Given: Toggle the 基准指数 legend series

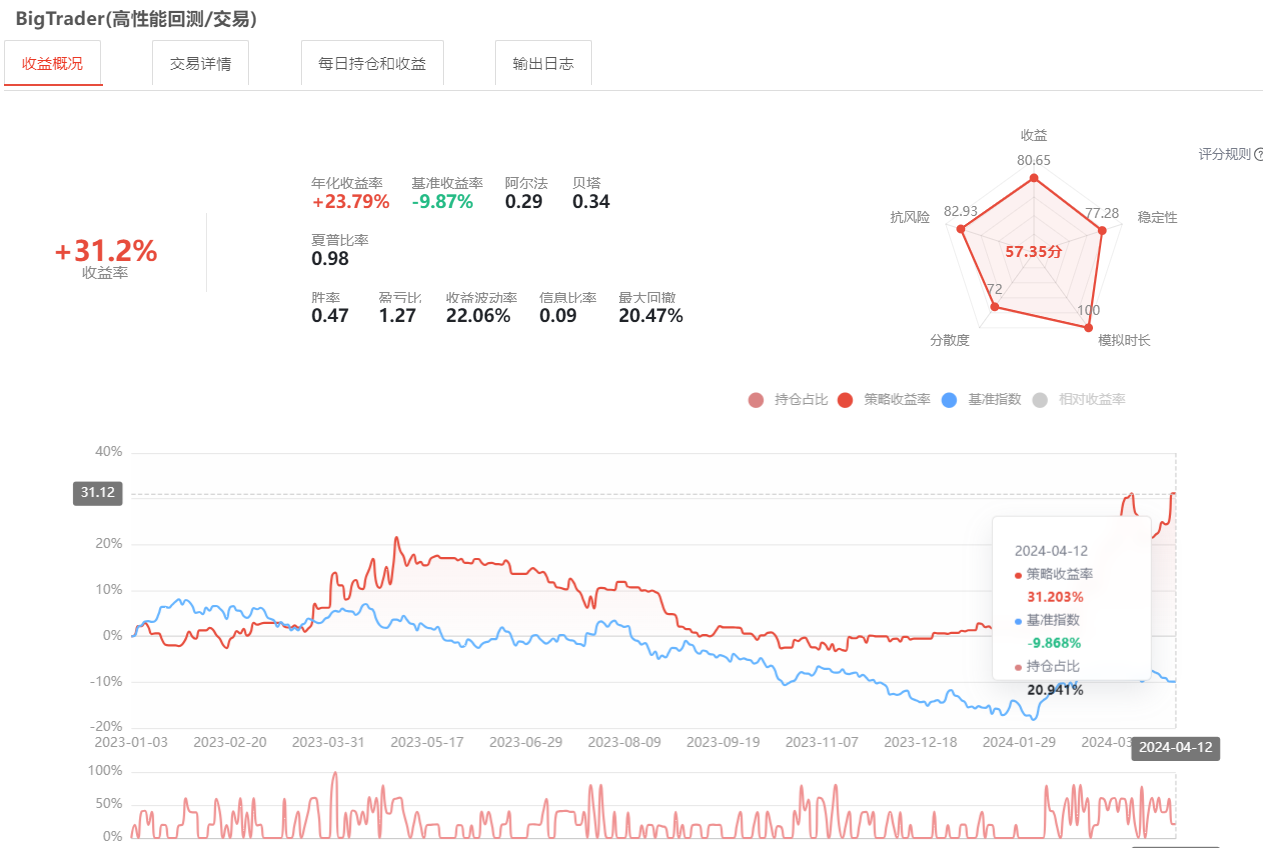Looking at the screenshot, I should [981, 400].
